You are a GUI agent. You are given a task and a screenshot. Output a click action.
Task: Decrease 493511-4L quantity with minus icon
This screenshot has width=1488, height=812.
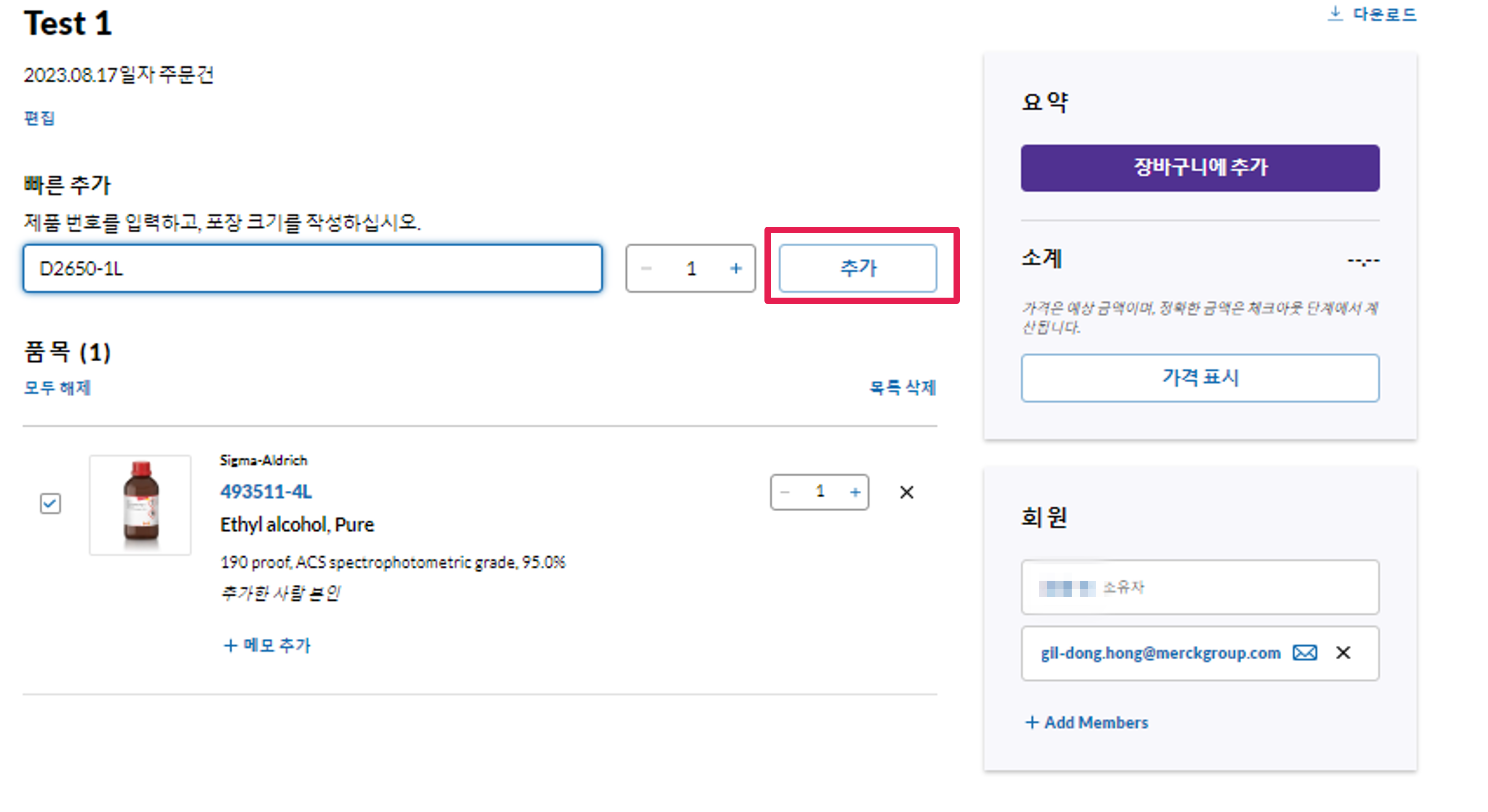click(784, 492)
